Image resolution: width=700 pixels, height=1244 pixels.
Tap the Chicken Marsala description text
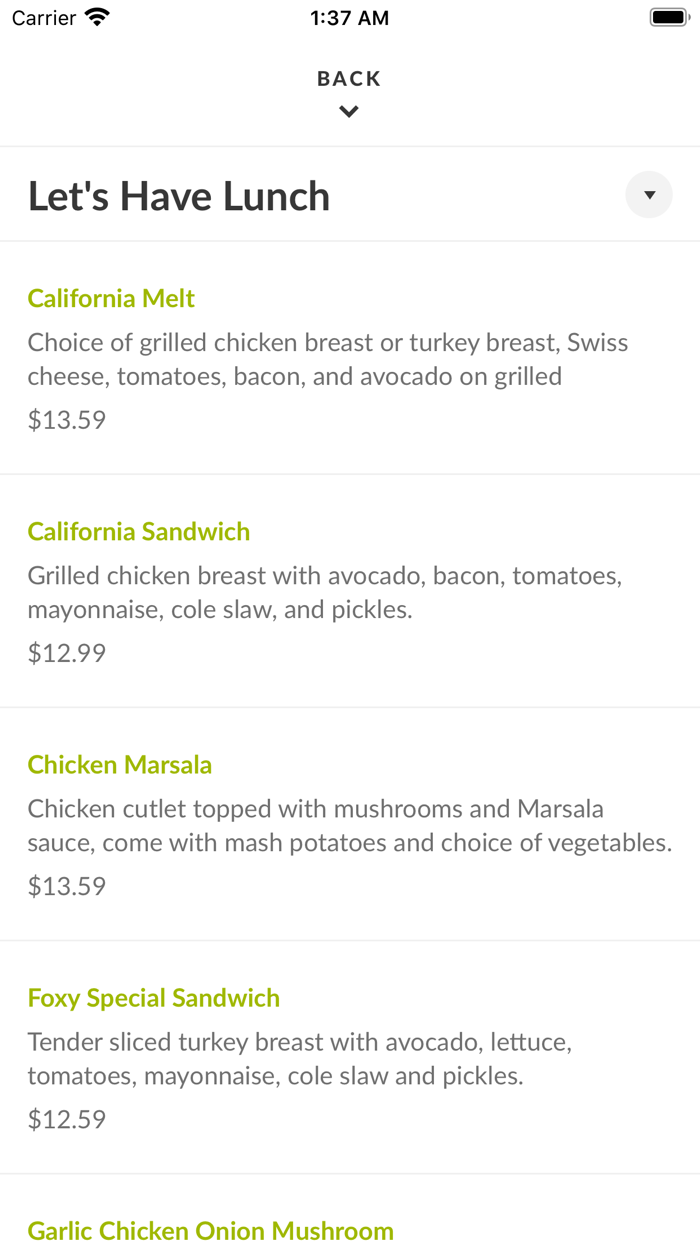pyautogui.click(x=349, y=825)
